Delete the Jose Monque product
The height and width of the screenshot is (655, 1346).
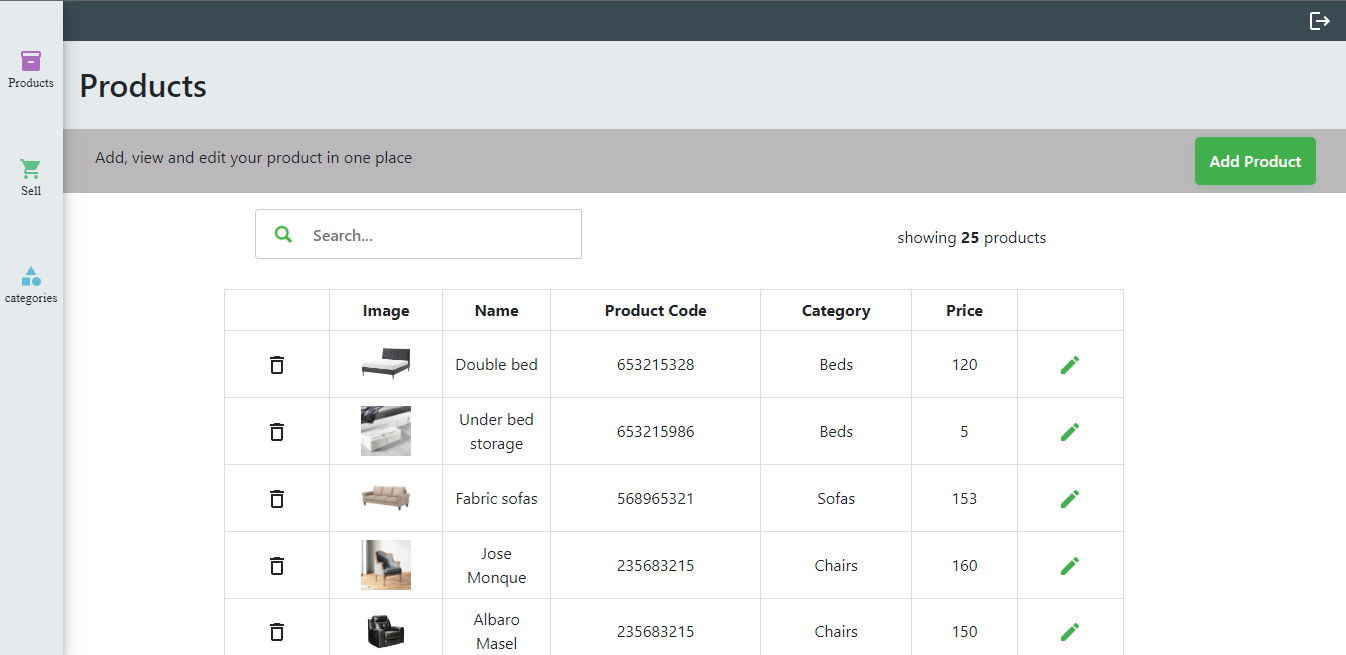[x=277, y=565]
